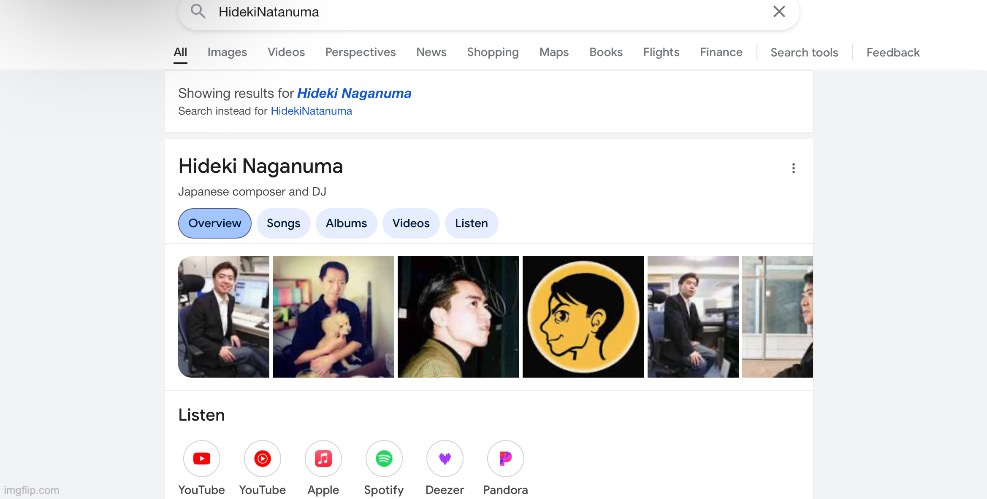
Task: Open the YouTube Music listen icon
Action: pyautogui.click(x=262, y=459)
